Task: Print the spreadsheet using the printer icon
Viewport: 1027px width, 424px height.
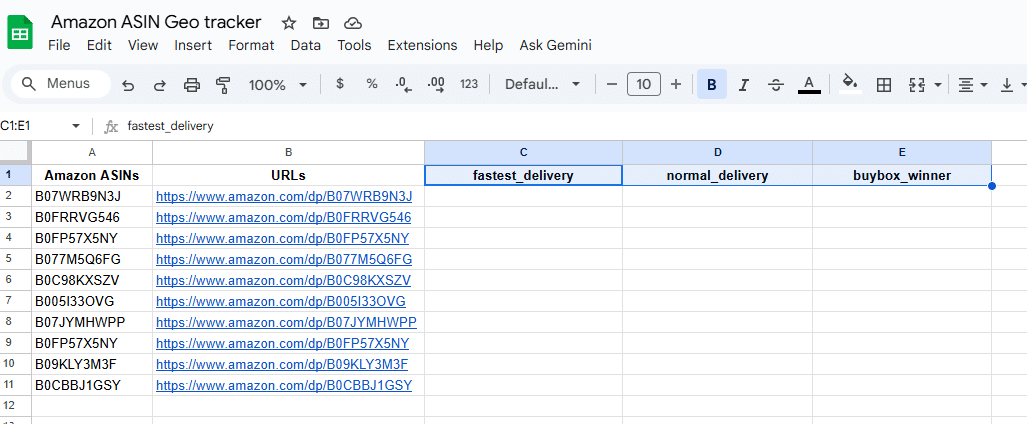Action: pyautogui.click(x=192, y=85)
